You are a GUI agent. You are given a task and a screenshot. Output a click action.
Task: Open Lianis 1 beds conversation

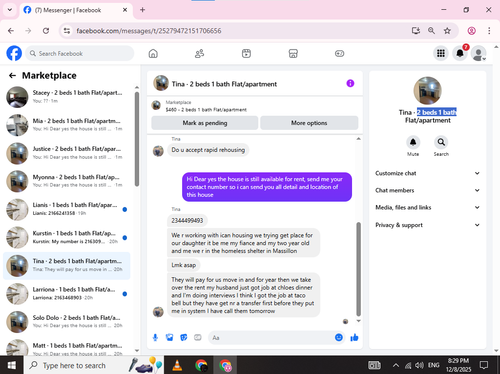click(67, 209)
